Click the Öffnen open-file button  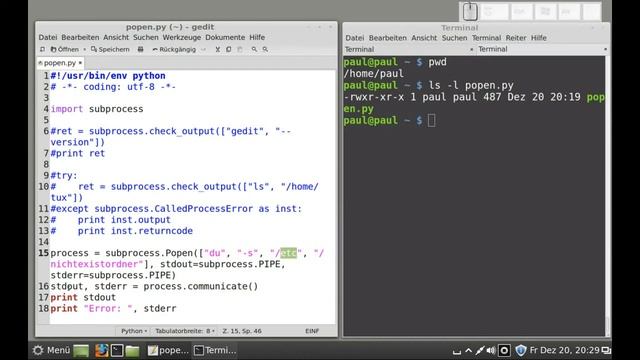pos(64,49)
